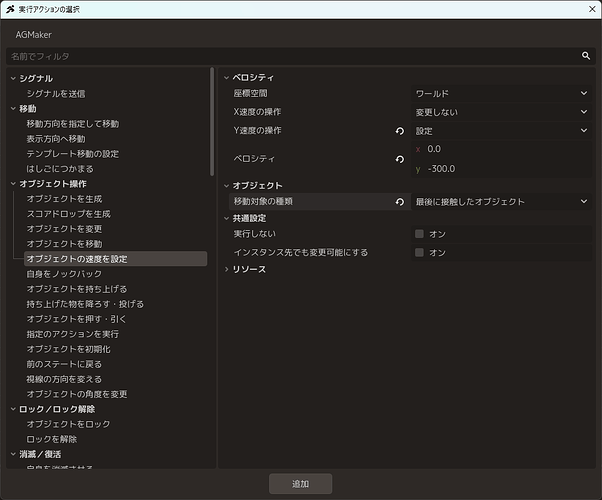The height and width of the screenshot is (500, 602).
Task: Collapse the ベロシティ section
Action: (227, 78)
